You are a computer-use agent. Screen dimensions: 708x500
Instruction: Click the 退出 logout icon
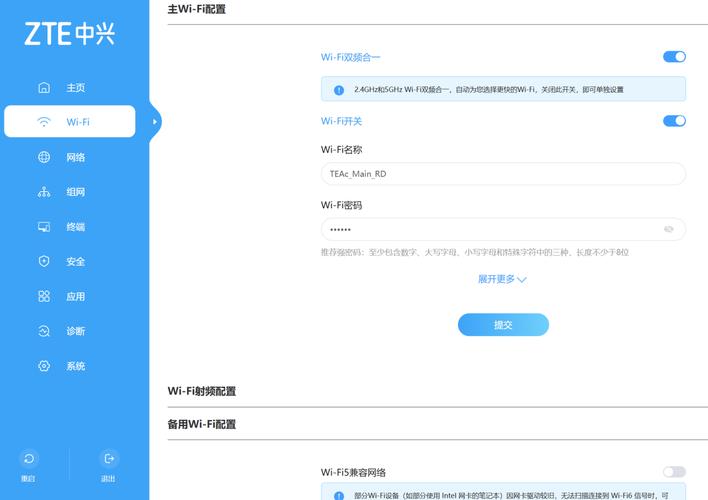point(109,459)
